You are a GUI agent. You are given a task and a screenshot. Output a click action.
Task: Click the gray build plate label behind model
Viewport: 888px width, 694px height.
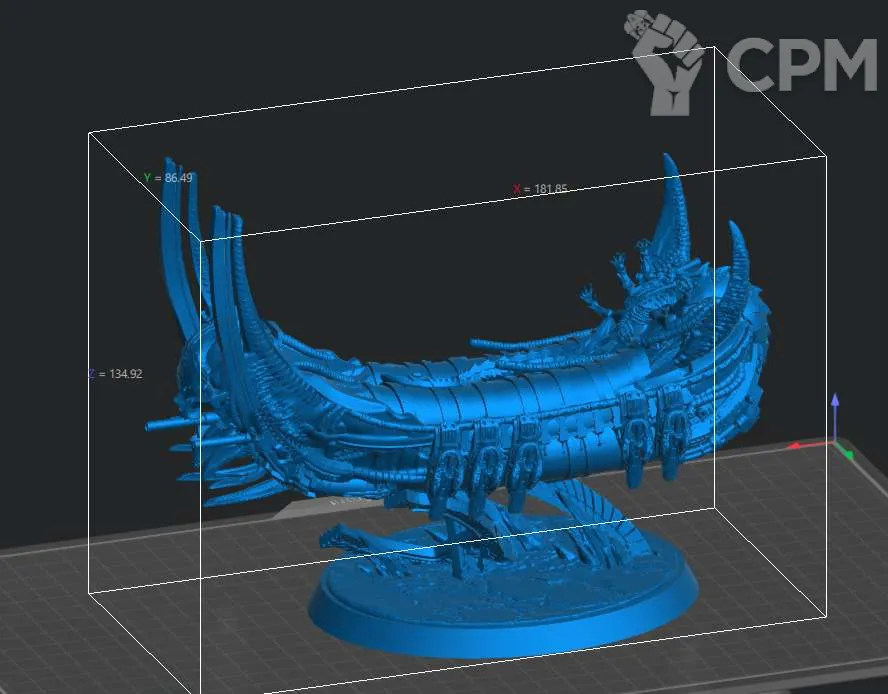(x=300, y=507)
